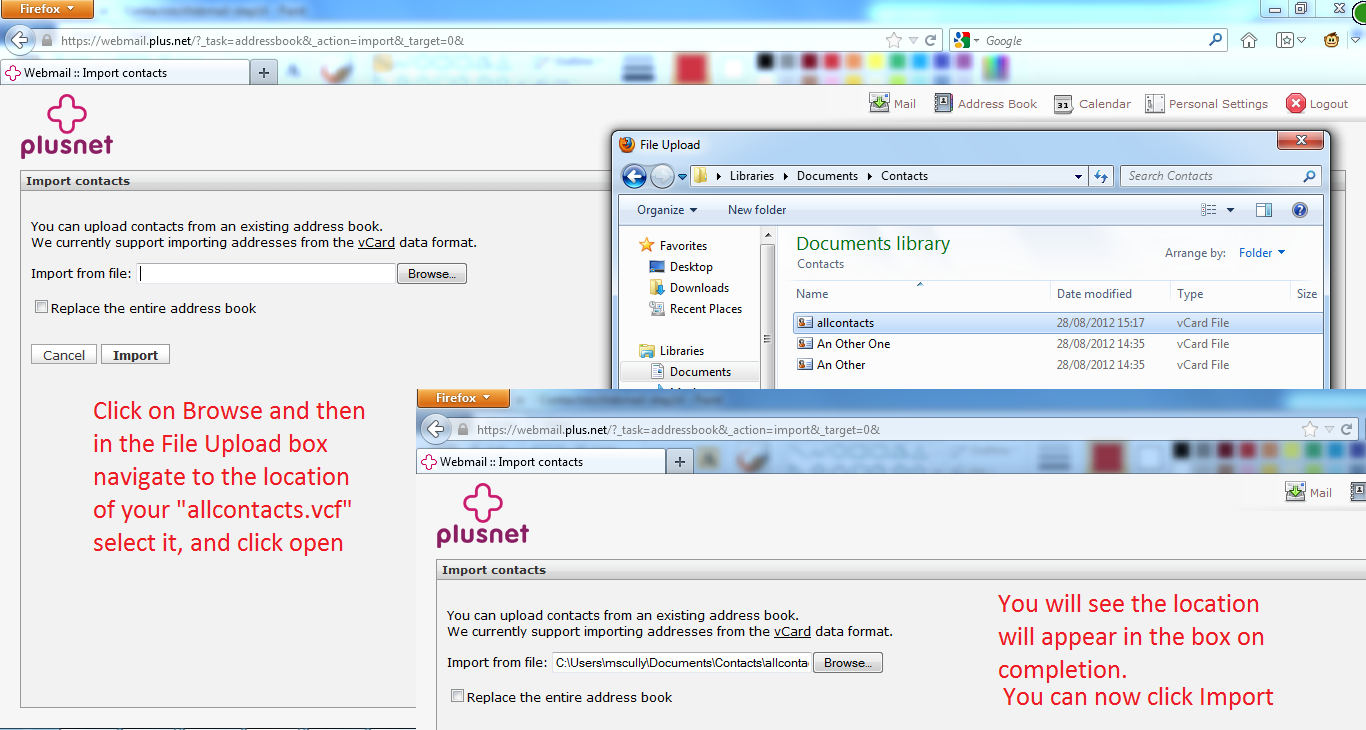Go to the Firefox home page
Screen dimensions: 1366x730
[x=1249, y=41]
